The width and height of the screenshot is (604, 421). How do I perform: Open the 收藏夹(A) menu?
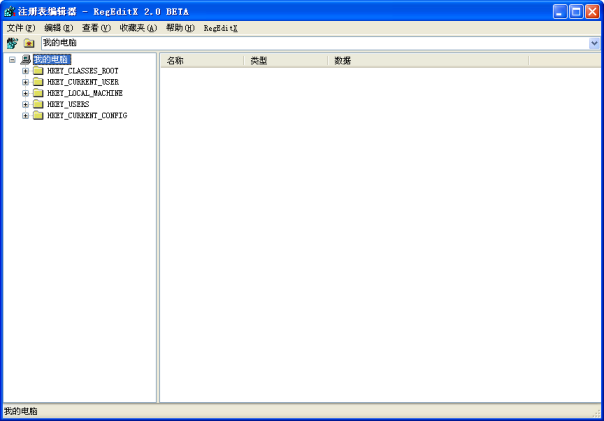[x=138, y=28]
